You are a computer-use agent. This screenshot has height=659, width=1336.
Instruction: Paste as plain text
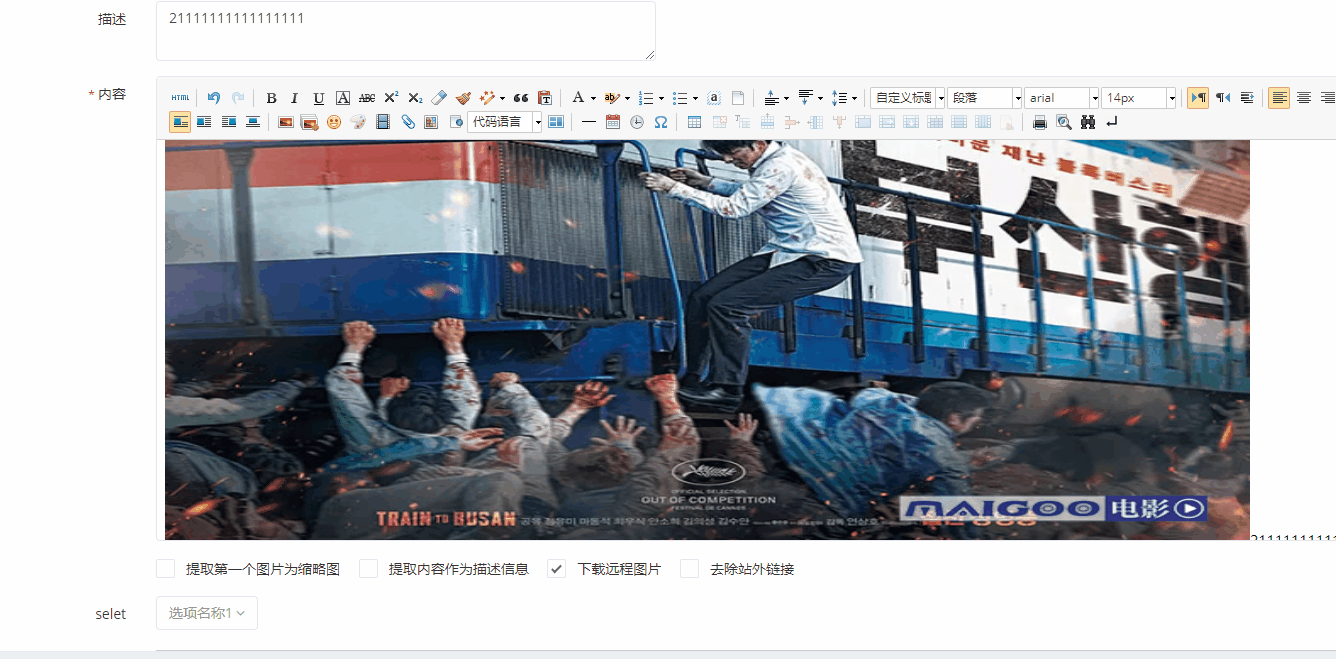pyautogui.click(x=545, y=98)
